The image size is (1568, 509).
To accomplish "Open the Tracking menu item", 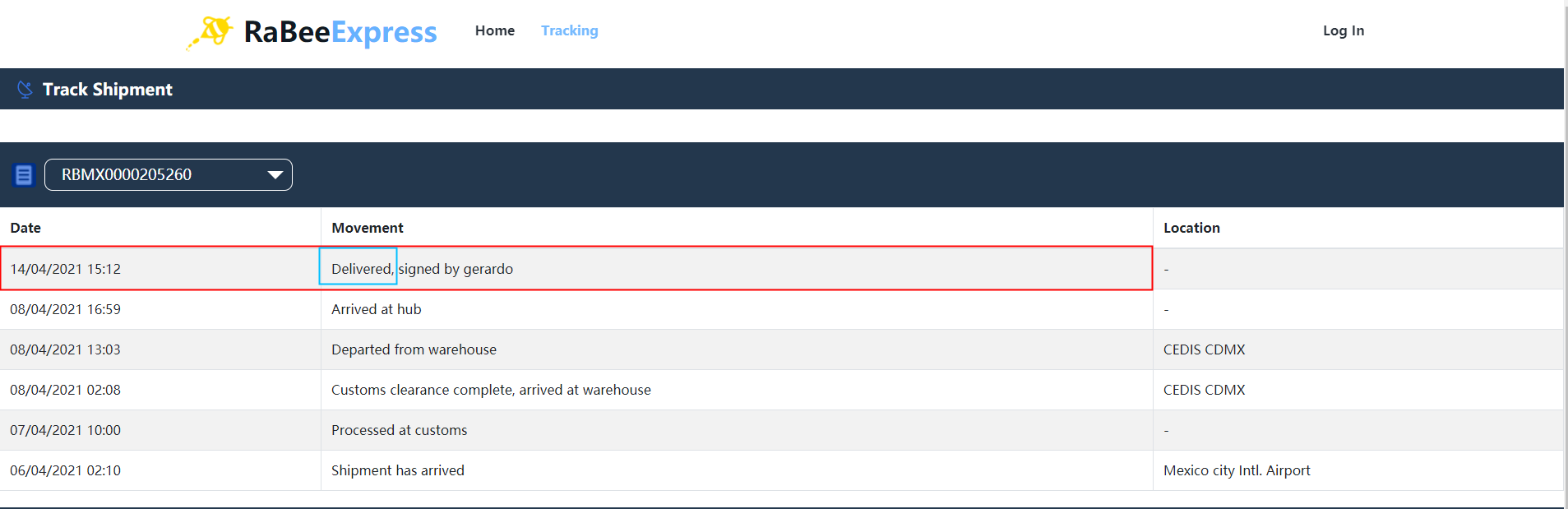I will 569,30.
